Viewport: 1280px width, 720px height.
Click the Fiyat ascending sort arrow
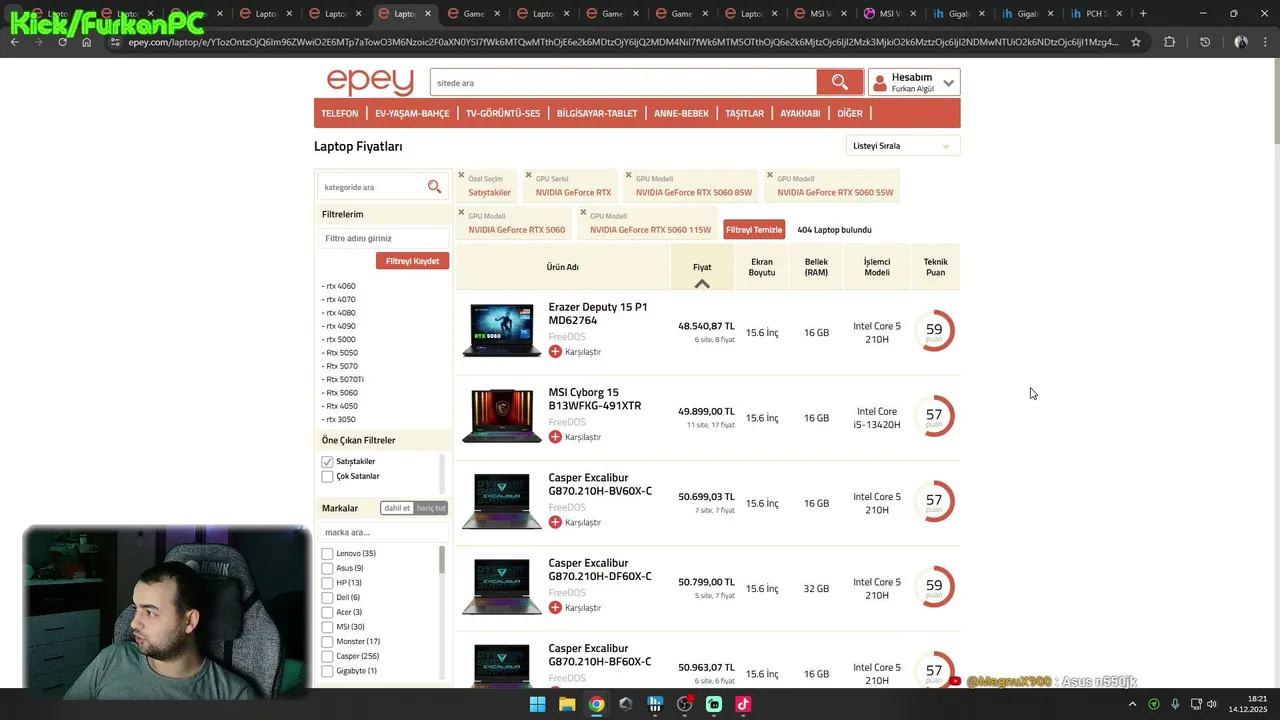702,284
